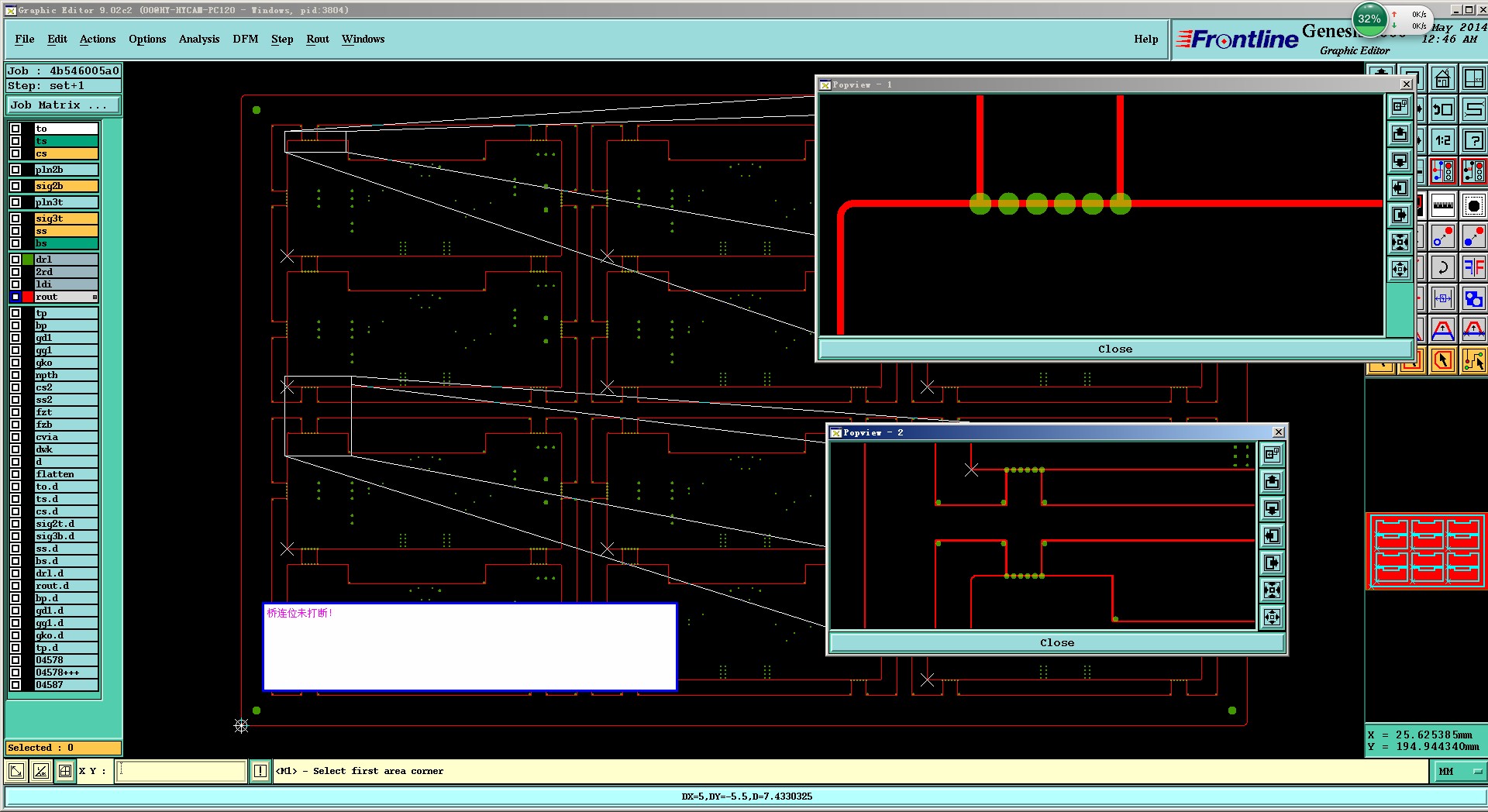Click Popview 2 zoom window icon
This screenshot has width=1488, height=812.
(x=1272, y=455)
